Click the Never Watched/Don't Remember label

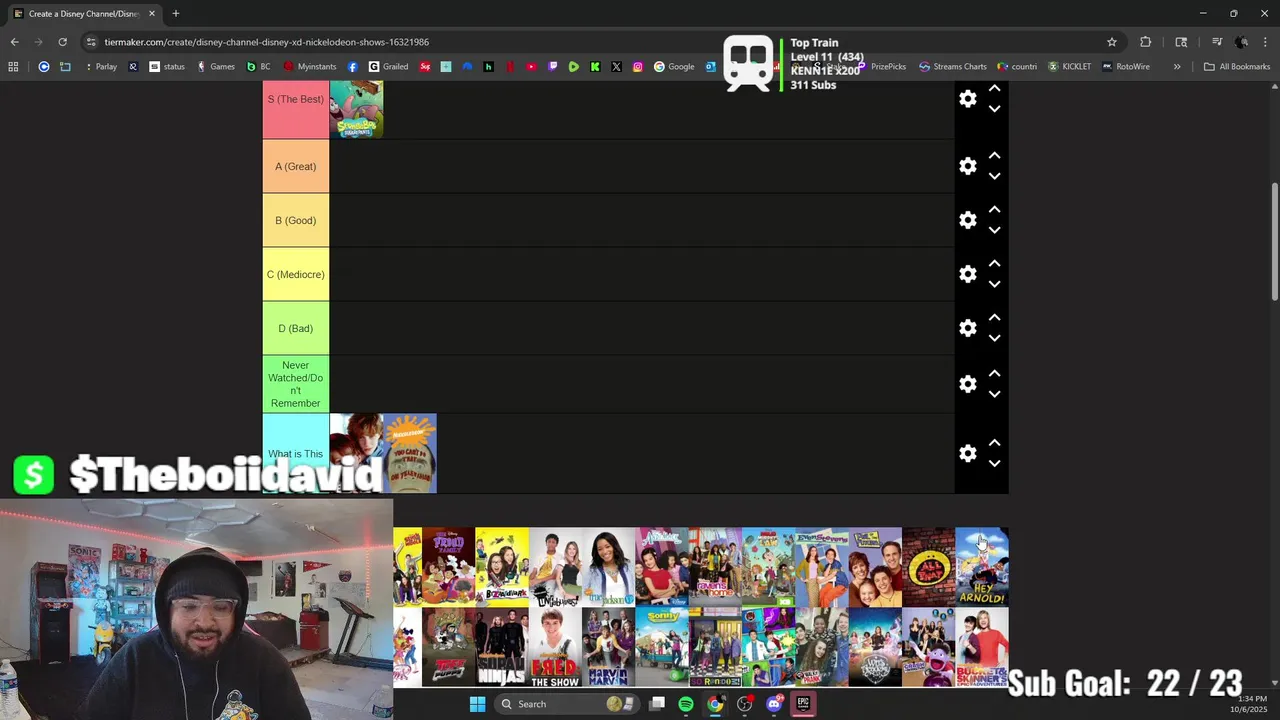(x=296, y=384)
